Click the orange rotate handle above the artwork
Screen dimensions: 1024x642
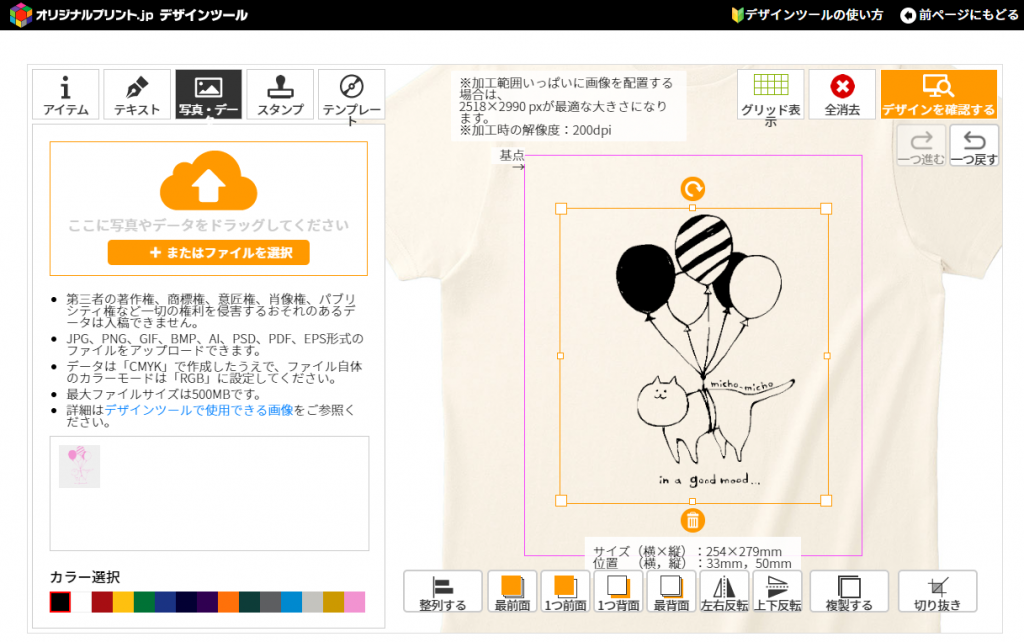pos(692,189)
